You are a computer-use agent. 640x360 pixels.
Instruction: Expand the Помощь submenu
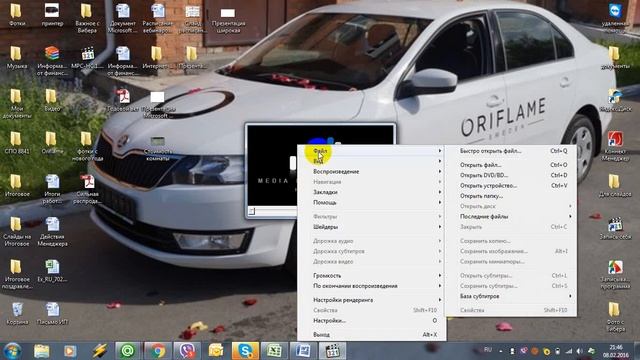point(372,202)
